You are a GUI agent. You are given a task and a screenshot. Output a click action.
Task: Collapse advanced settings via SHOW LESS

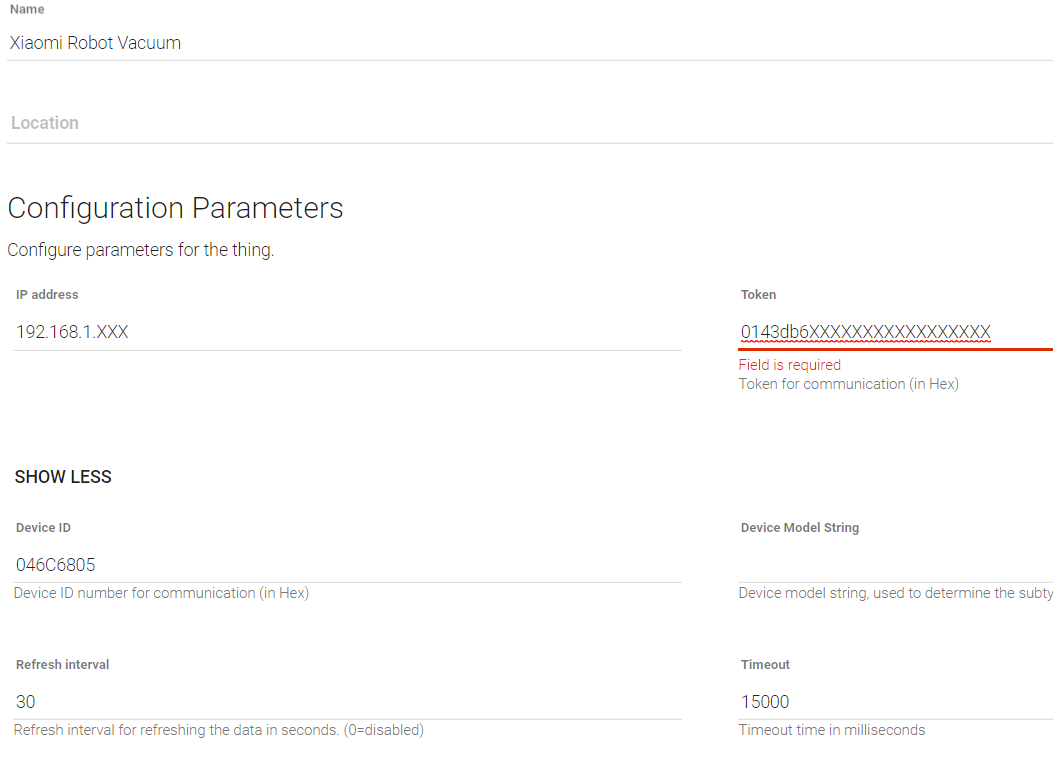point(63,477)
